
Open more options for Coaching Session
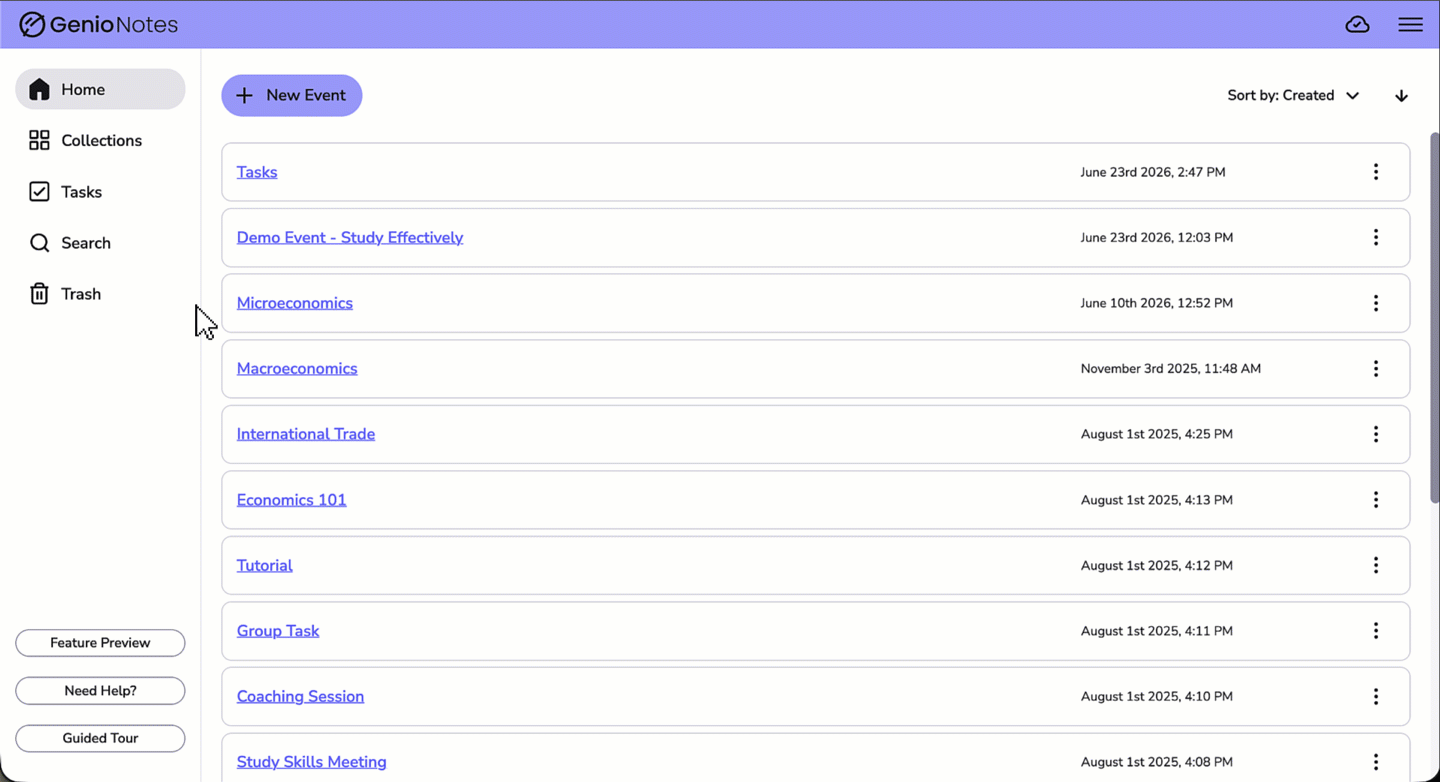point(1376,696)
